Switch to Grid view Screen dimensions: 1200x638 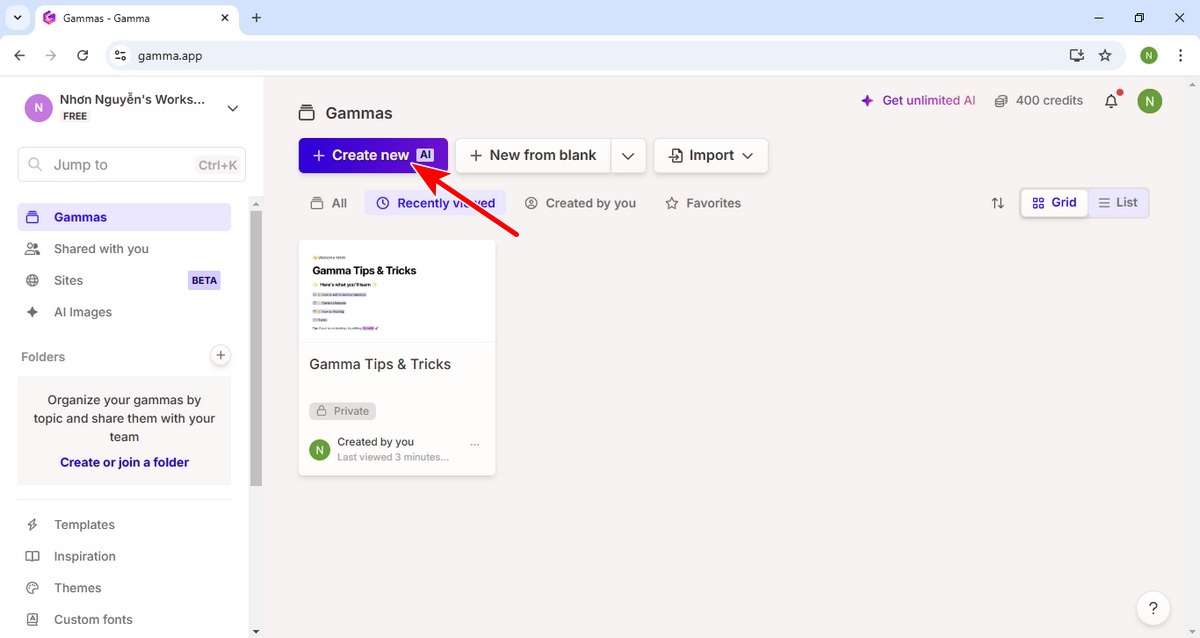[x=1054, y=203]
